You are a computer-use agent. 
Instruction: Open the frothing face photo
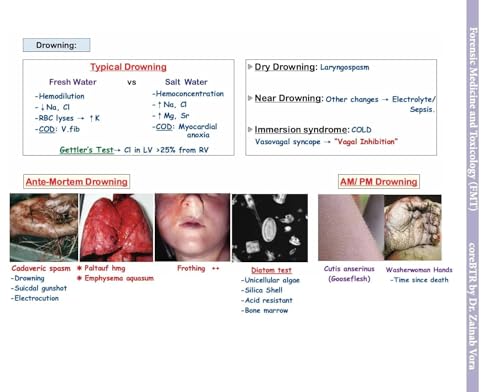[x=192, y=227]
